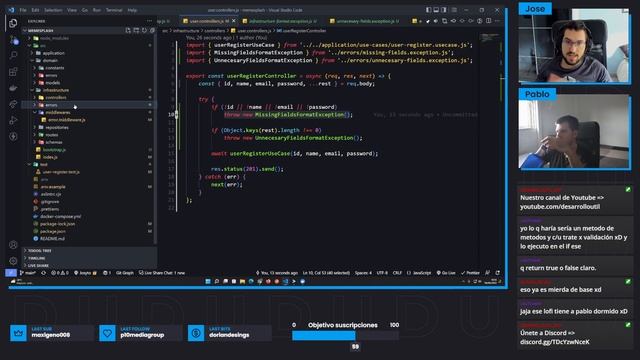Open View menu
Image resolution: width=640 pixels, height=360 pixels.
pyautogui.click(x=72, y=10)
